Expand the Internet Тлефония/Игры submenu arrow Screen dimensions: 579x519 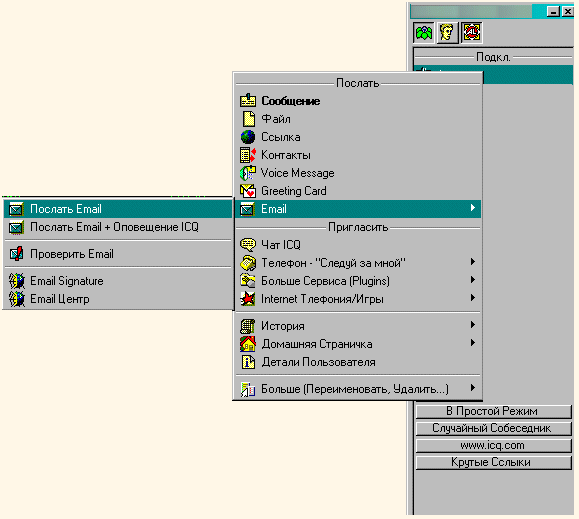point(473,298)
